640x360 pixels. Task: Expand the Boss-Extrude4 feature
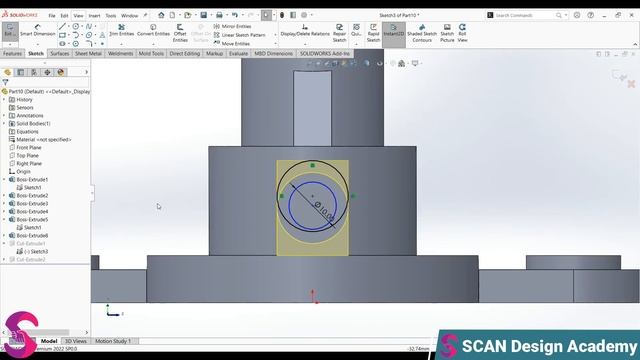coord(4,211)
